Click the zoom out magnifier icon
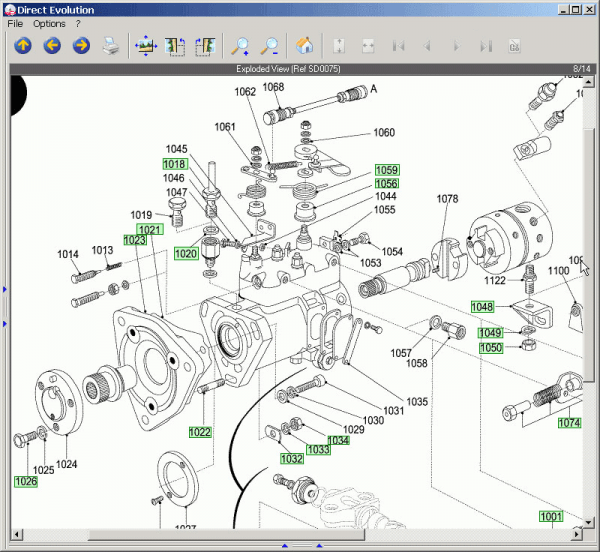600x552 pixels. click(270, 46)
